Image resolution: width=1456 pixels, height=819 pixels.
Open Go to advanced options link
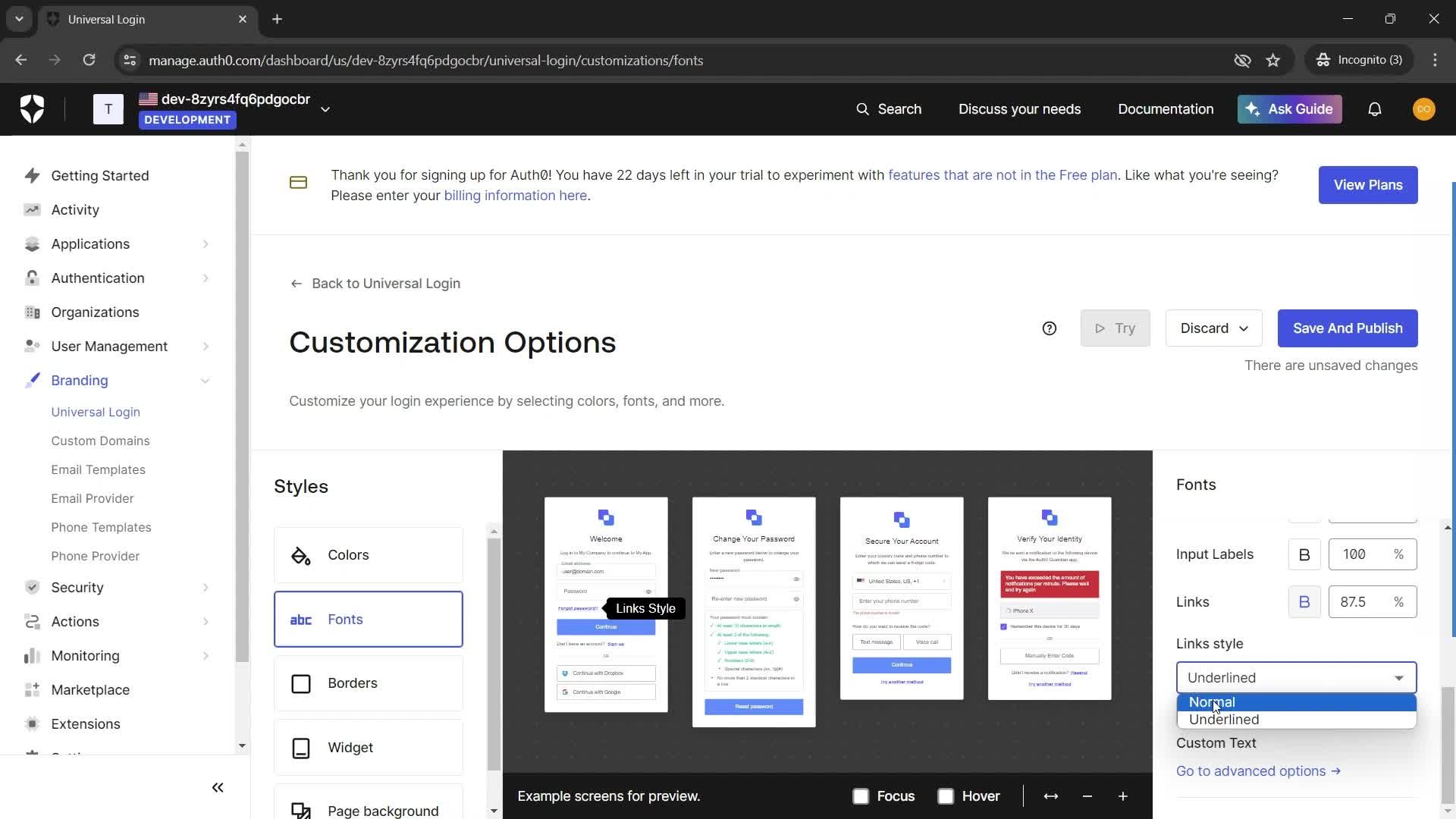point(1258,771)
